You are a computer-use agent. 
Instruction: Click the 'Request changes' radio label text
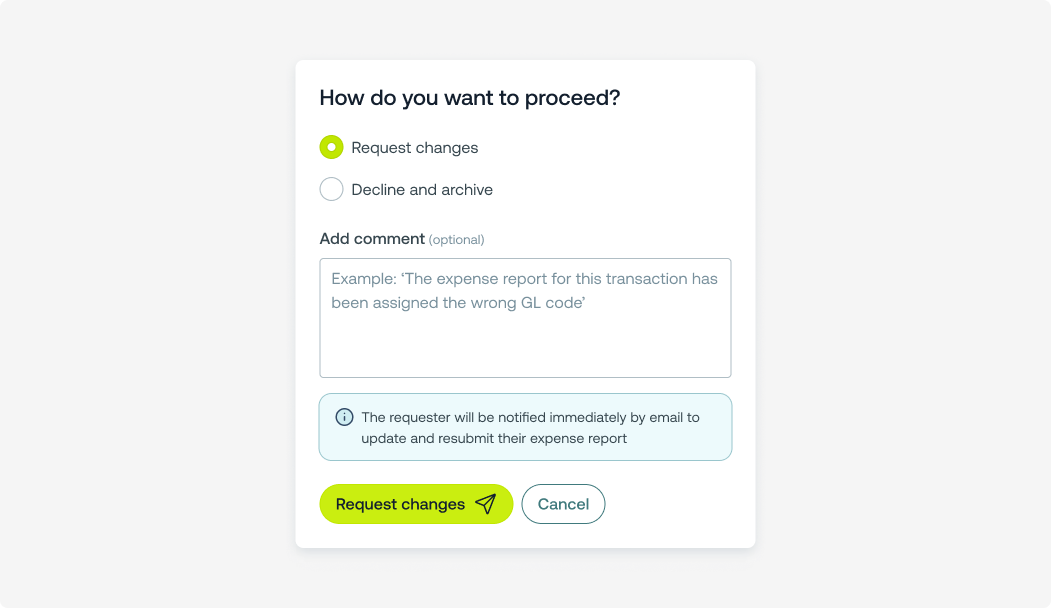pos(415,148)
